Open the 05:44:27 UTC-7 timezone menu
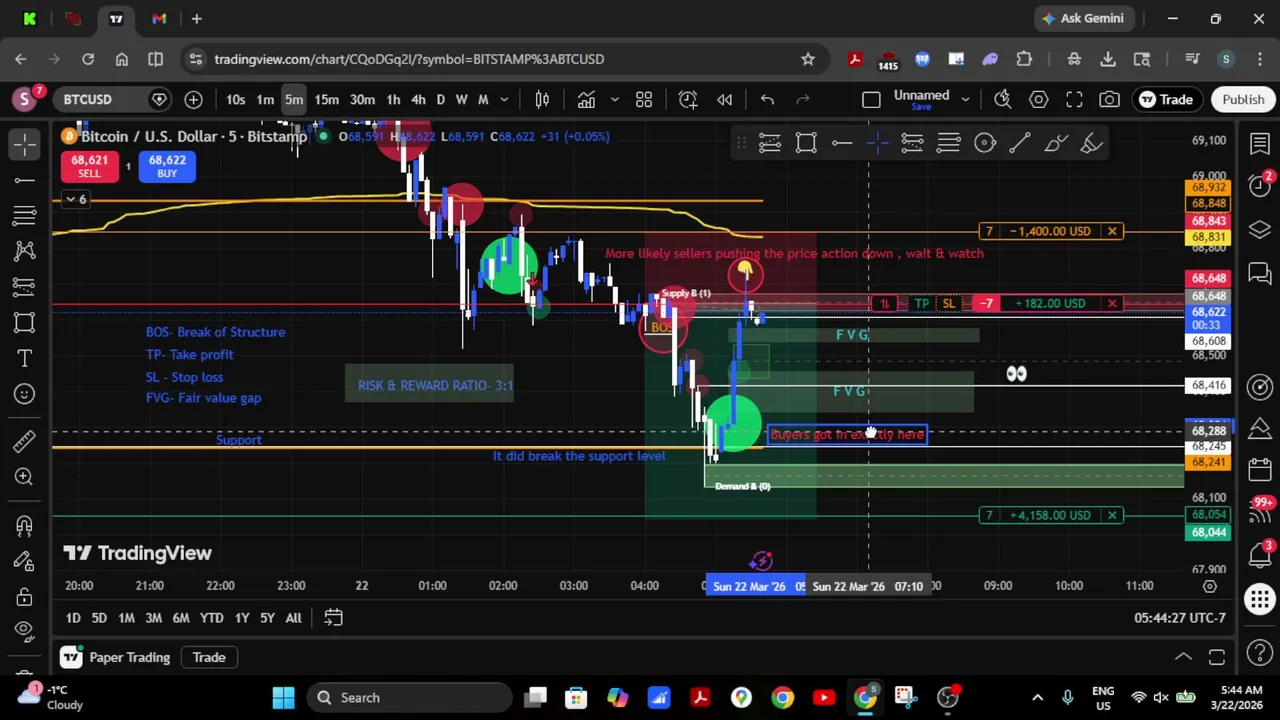1280x720 pixels. [1179, 618]
